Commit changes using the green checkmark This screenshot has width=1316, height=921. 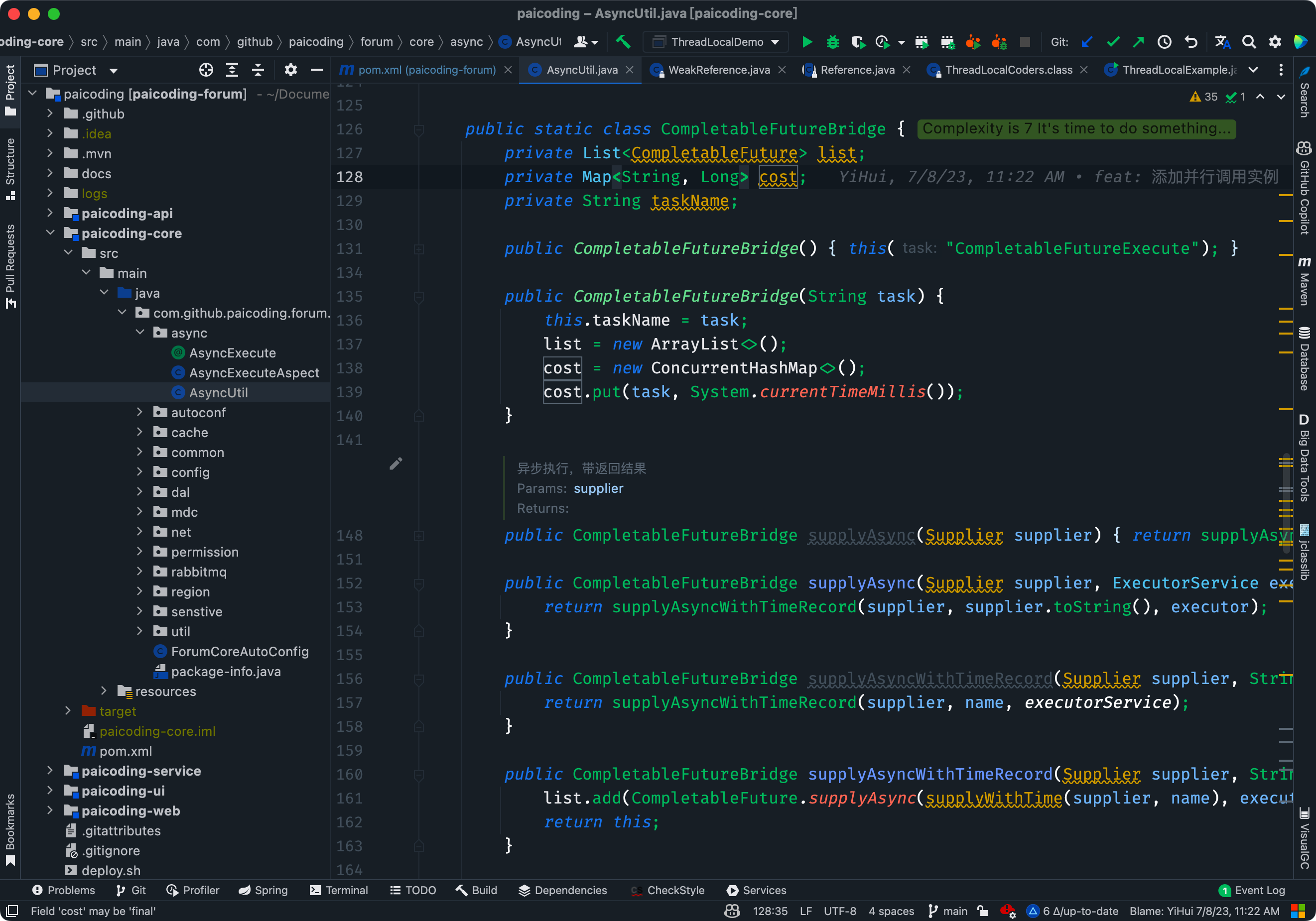(1113, 42)
